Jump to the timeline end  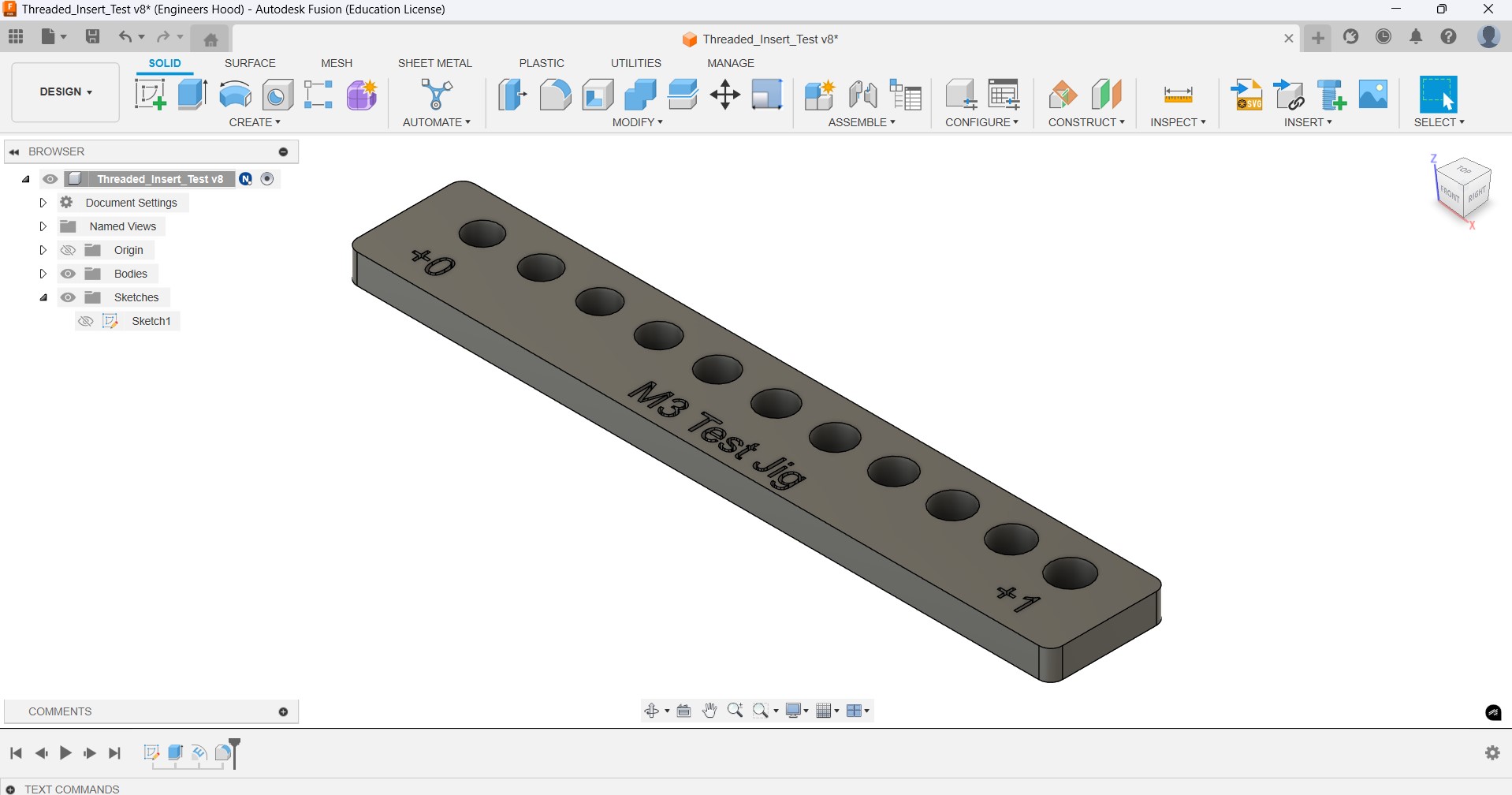tap(115, 753)
